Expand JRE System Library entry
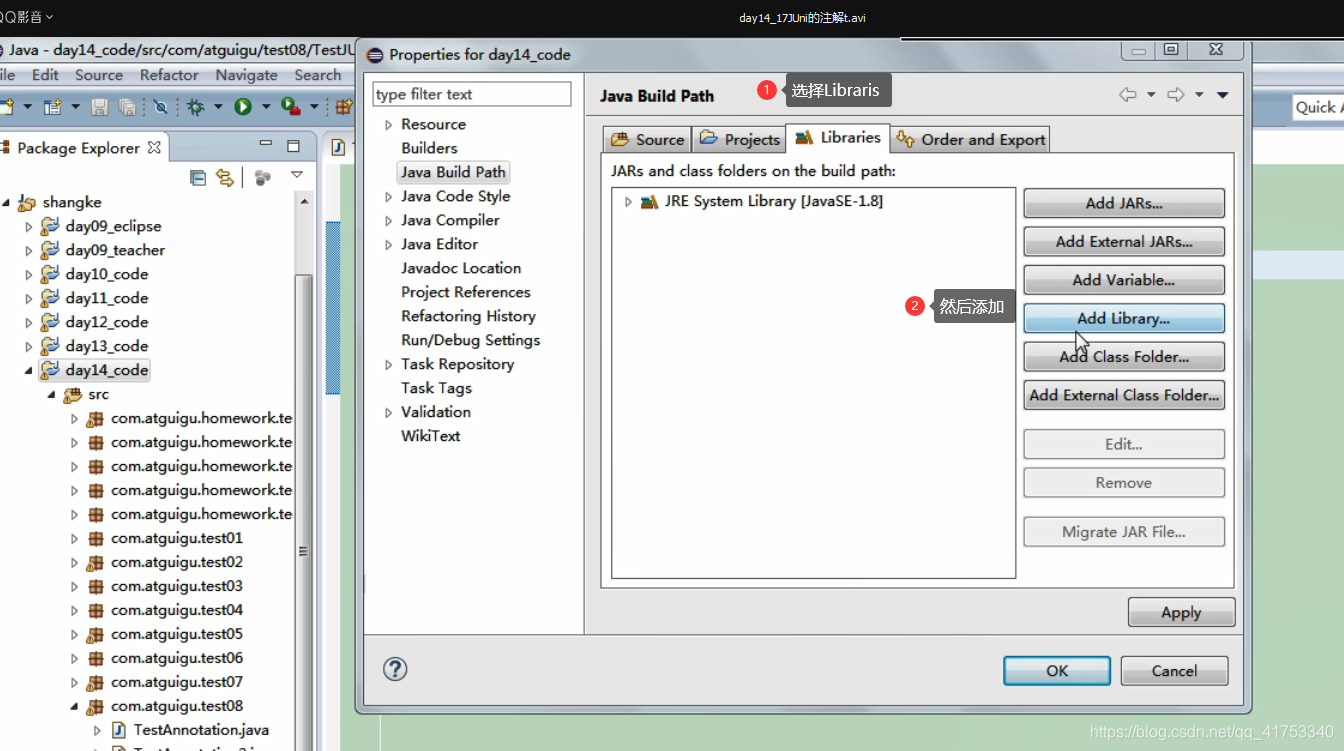The height and width of the screenshot is (751, 1344). 628,202
